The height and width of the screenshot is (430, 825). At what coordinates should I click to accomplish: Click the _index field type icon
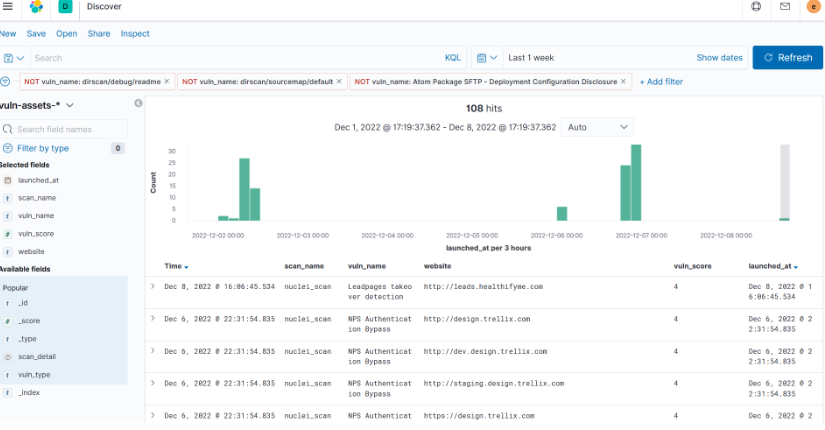click(x=7, y=393)
